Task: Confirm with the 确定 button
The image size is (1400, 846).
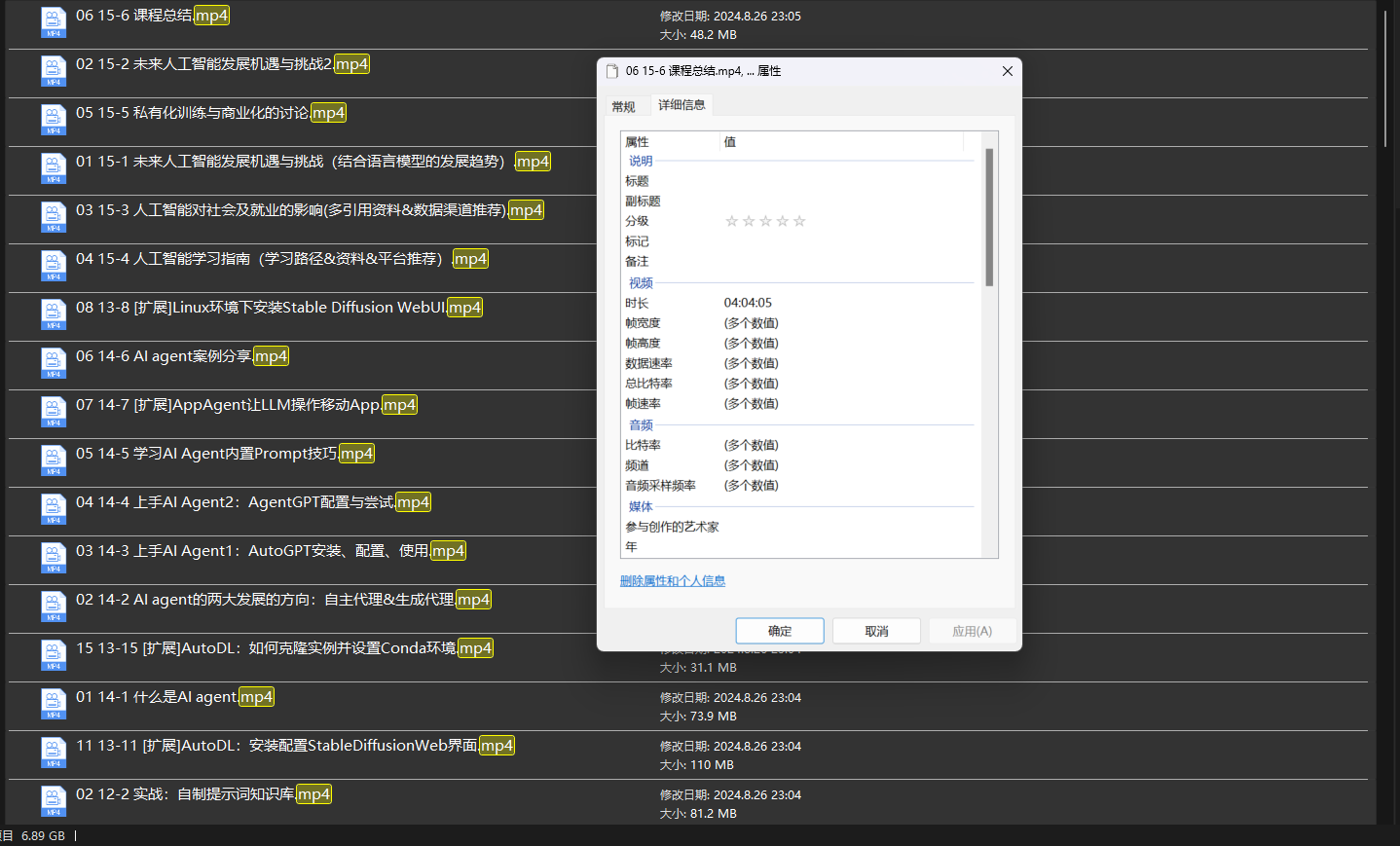Action: pyautogui.click(x=780, y=631)
